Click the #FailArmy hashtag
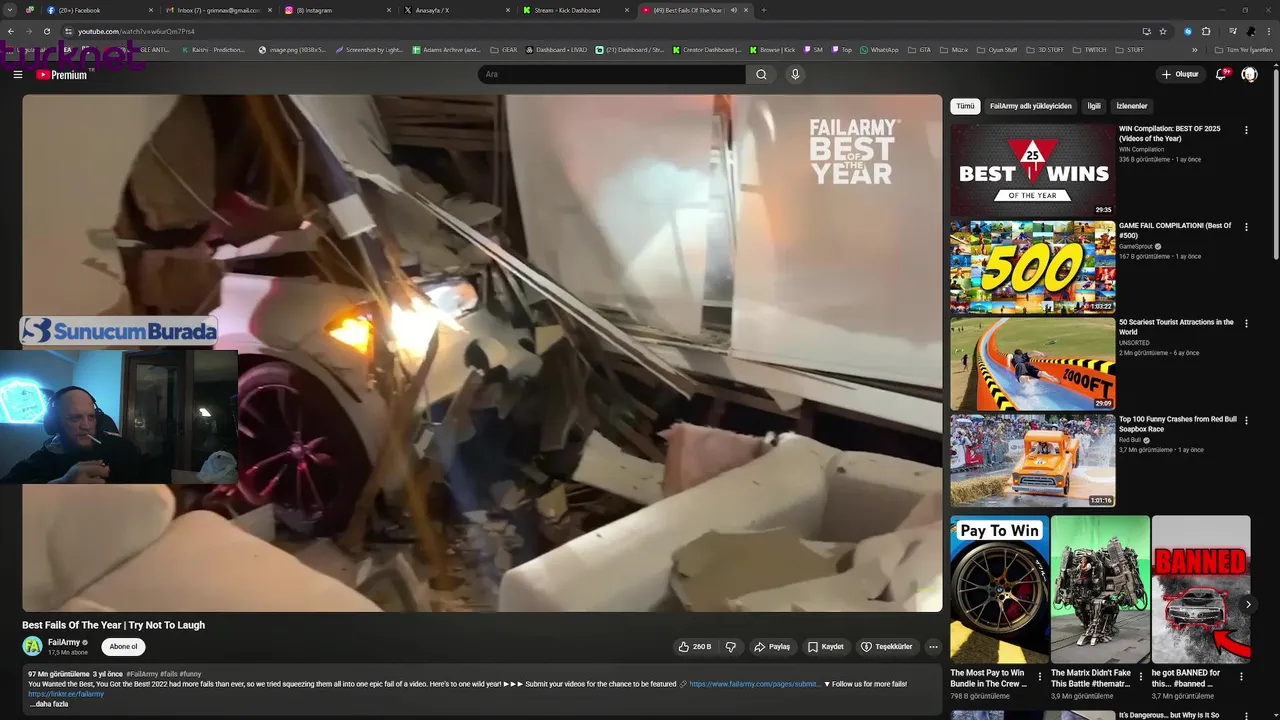 coord(142,674)
